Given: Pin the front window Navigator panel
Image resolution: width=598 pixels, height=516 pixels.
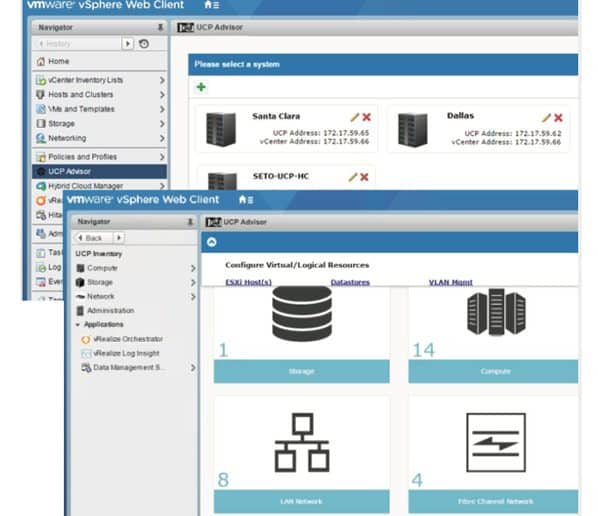Looking at the screenshot, I should [x=190, y=222].
